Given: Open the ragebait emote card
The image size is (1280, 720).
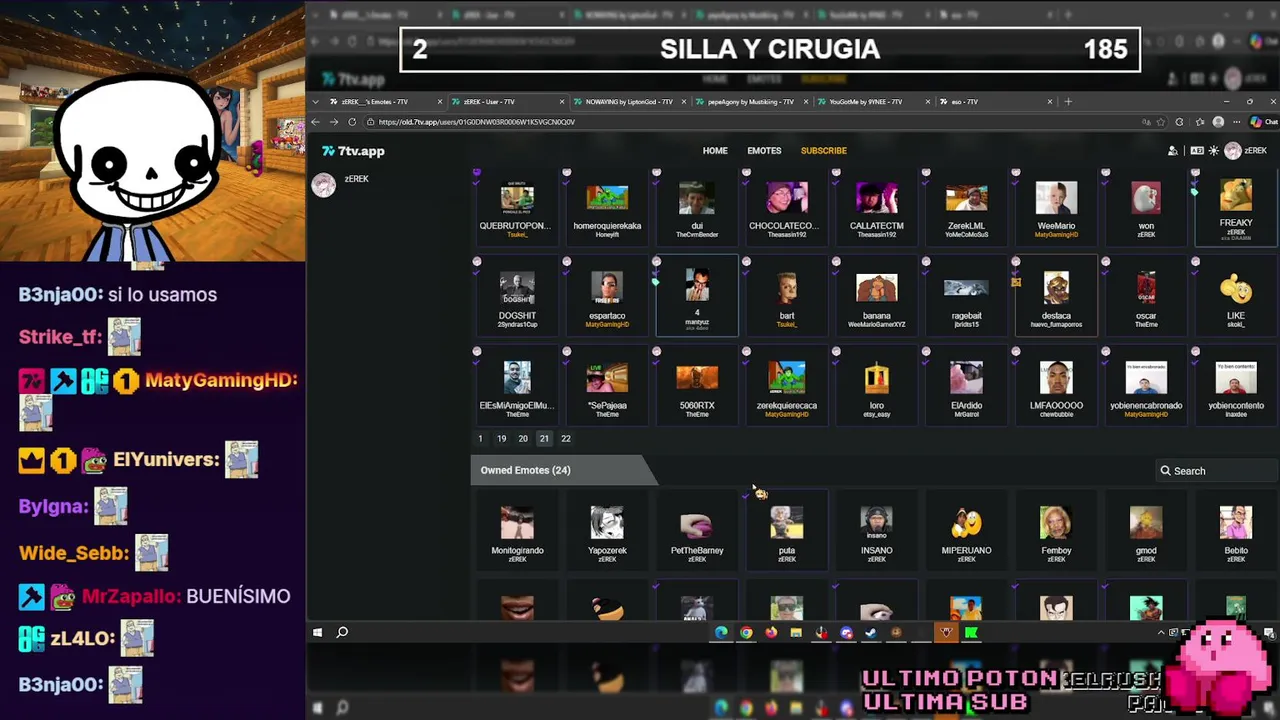Looking at the screenshot, I should pyautogui.click(x=967, y=295).
